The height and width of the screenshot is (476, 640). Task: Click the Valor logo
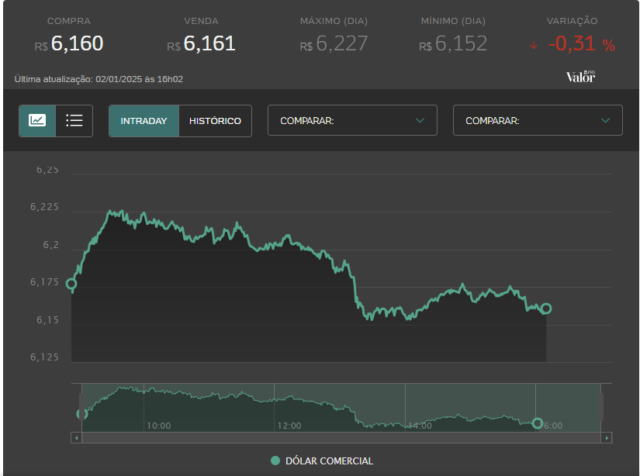click(x=580, y=76)
